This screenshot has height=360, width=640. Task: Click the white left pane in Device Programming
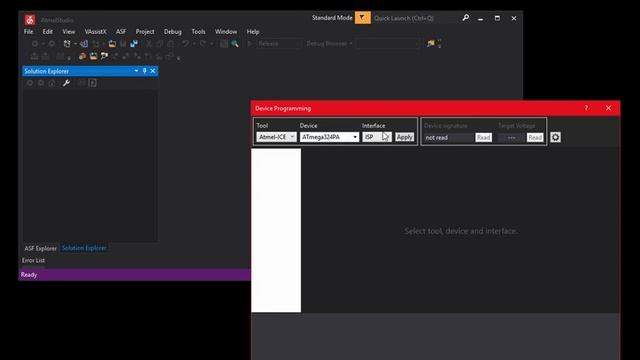point(276,231)
